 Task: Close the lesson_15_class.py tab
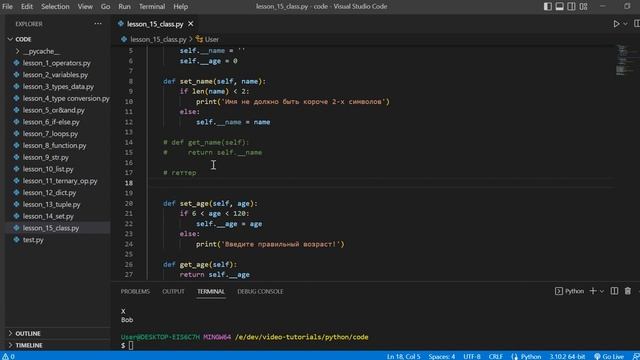pos(191,24)
